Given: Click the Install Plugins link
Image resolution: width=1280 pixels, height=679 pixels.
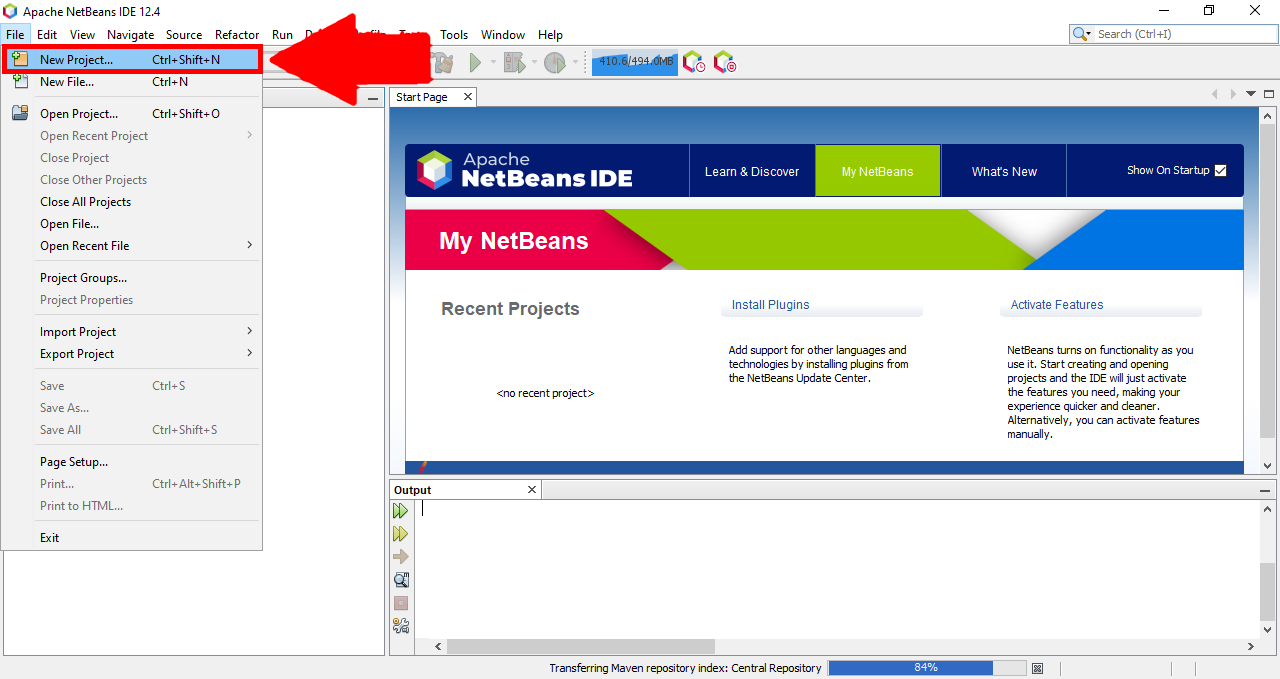Looking at the screenshot, I should click(770, 305).
